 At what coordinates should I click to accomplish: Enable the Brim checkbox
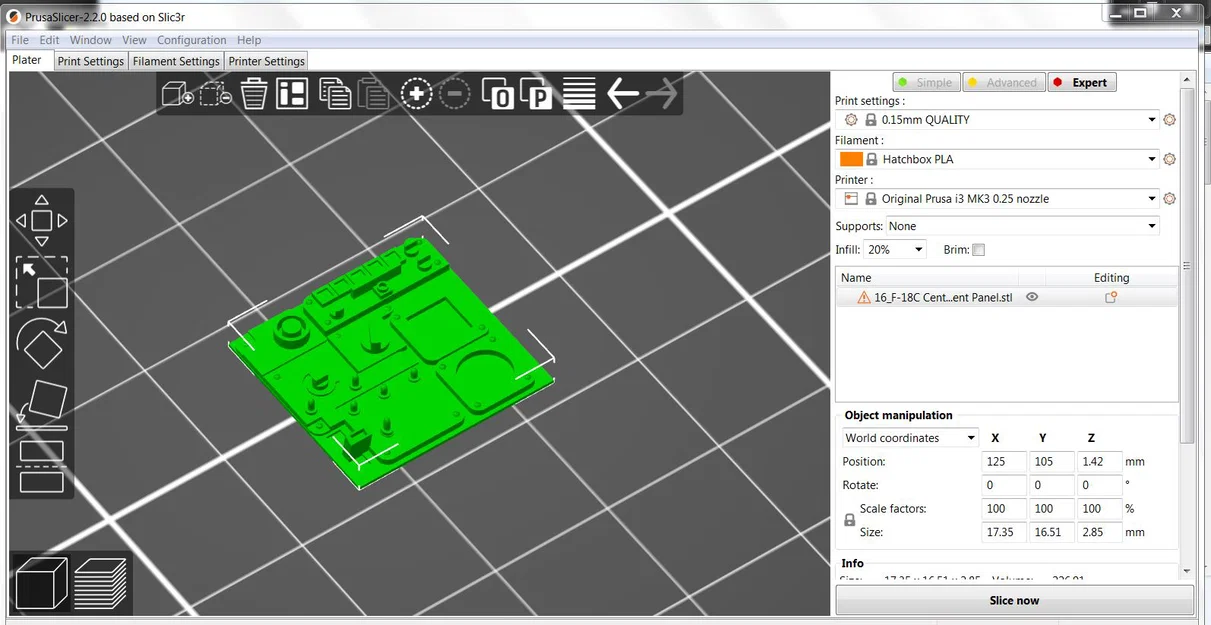click(x=979, y=250)
